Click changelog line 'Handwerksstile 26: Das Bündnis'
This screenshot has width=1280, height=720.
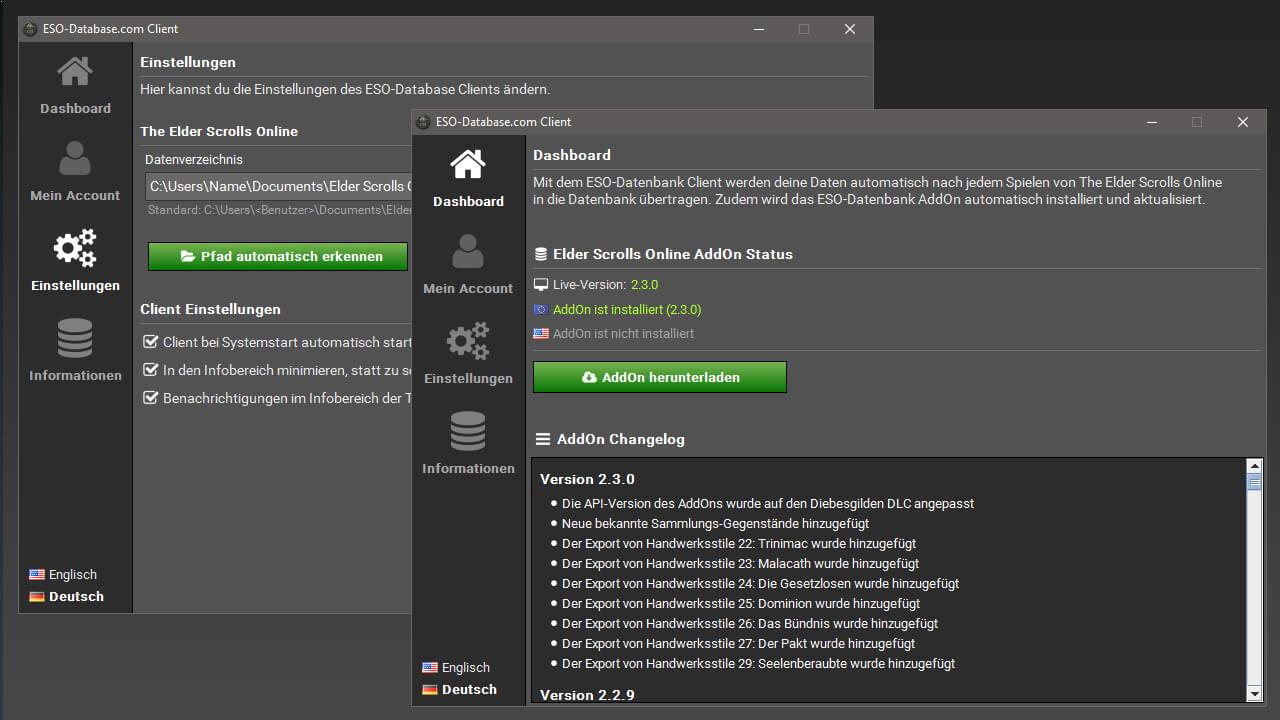[750, 624]
